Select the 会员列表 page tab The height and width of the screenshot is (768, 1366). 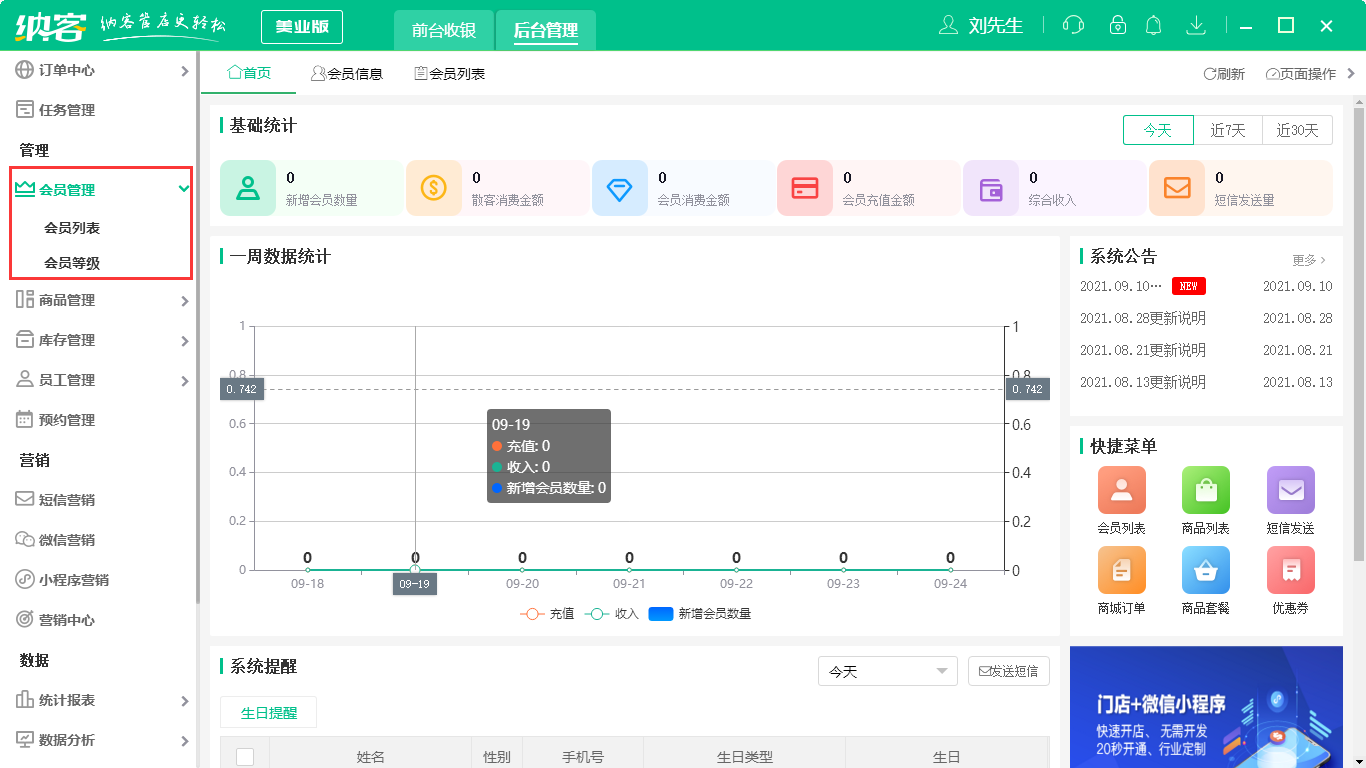[450, 74]
